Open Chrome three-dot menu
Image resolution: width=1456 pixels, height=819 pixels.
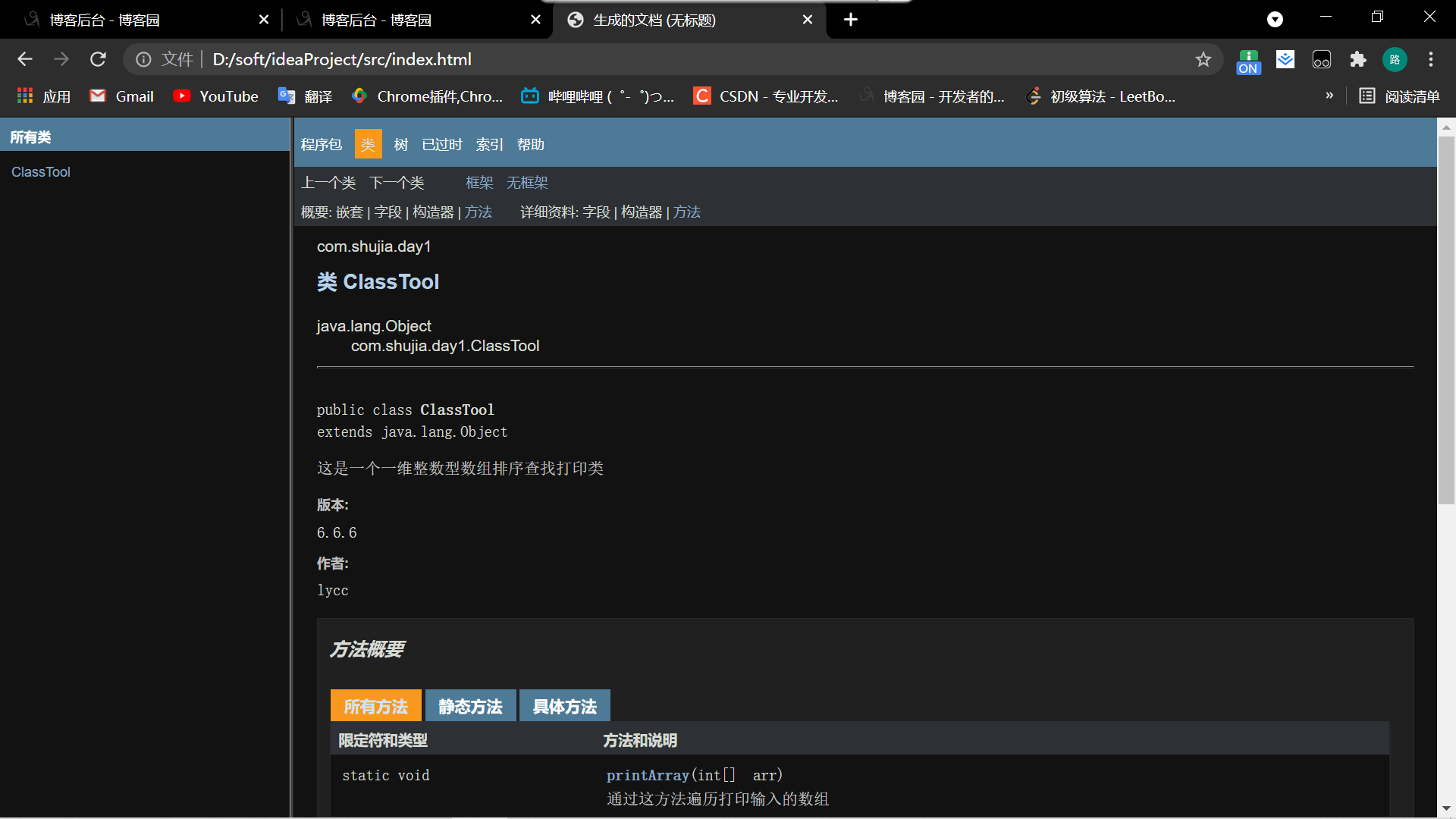point(1431,59)
